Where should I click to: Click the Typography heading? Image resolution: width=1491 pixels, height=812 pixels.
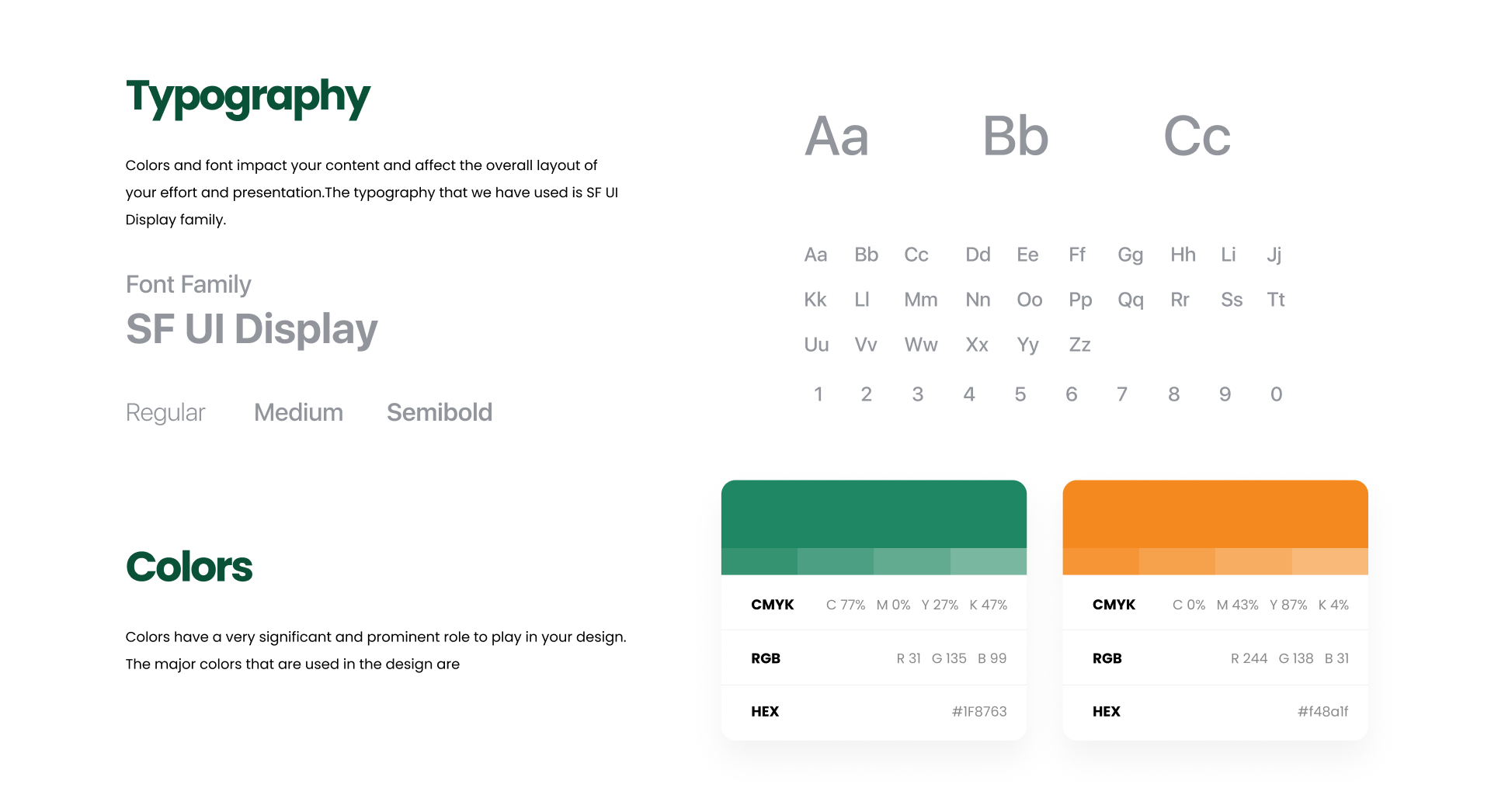pos(248,98)
